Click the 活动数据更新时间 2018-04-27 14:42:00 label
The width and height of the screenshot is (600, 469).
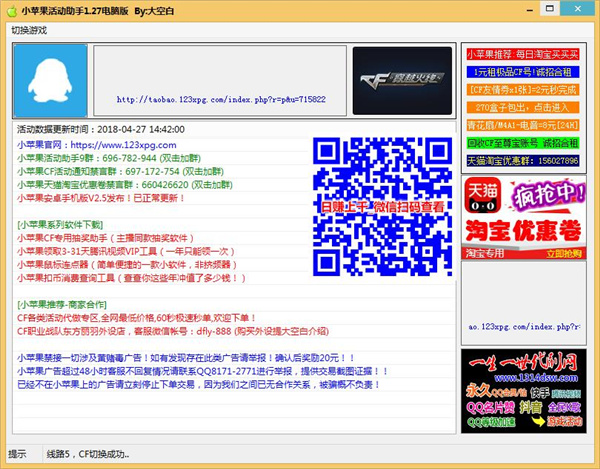(x=101, y=129)
